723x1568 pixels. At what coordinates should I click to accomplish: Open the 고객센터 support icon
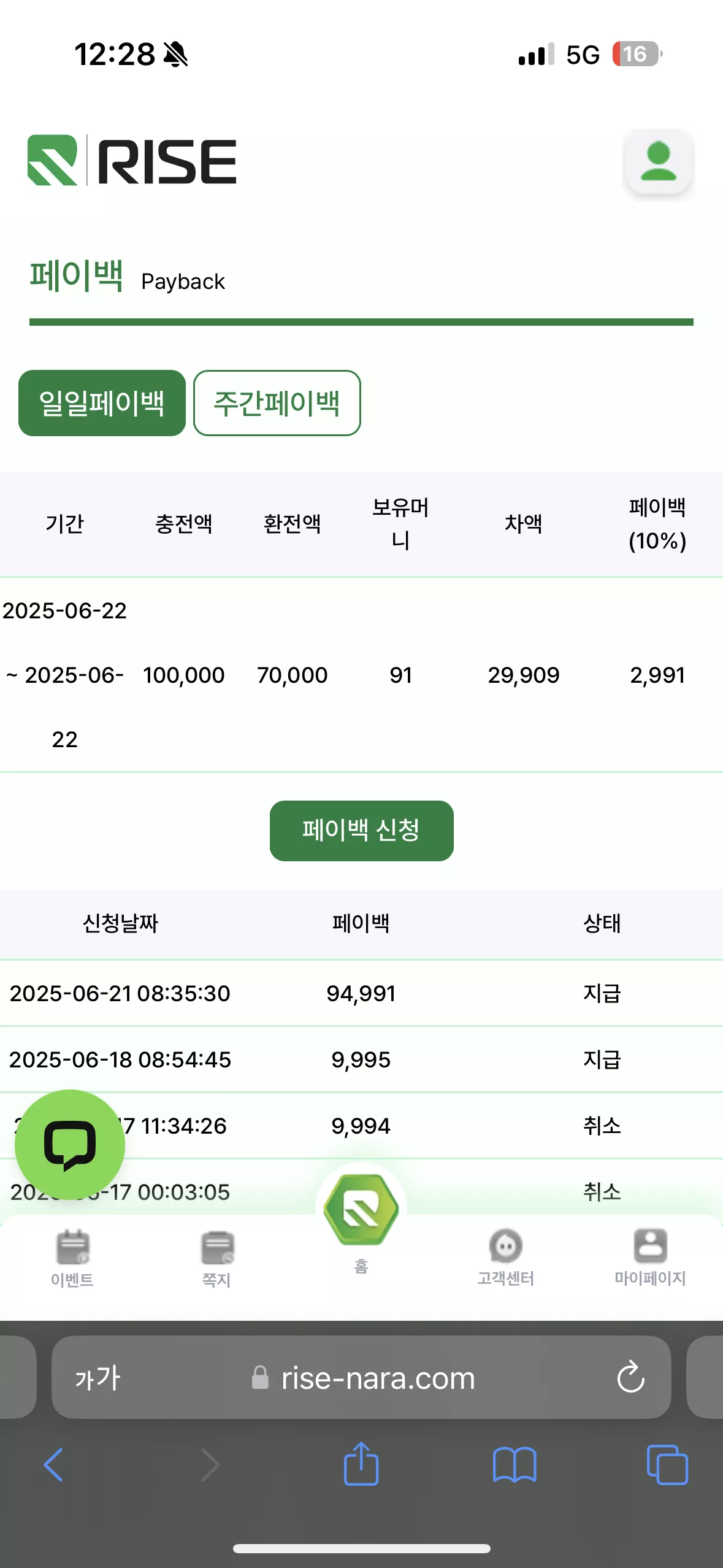click(506, 1257)
